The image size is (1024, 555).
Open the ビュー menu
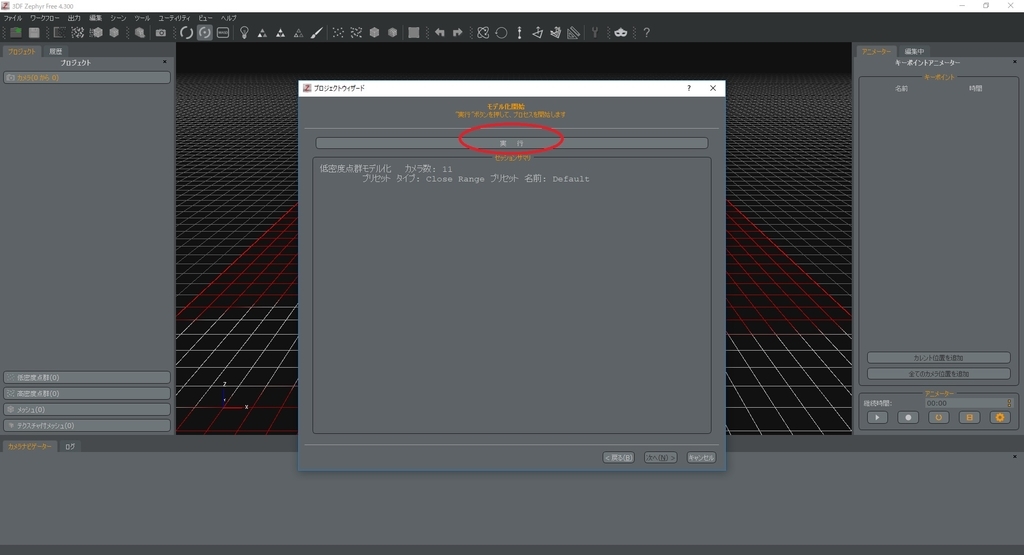coord(205,18)
